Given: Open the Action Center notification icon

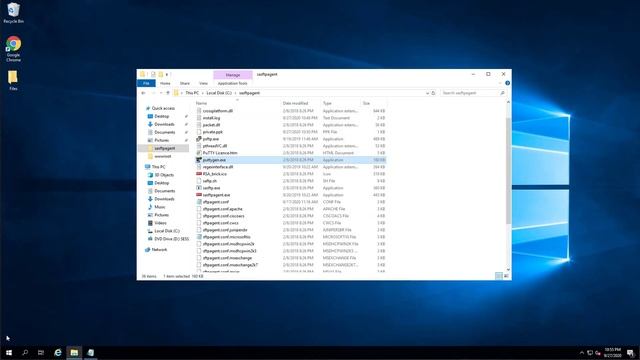Looking at the screenshot, I should [x=631, y=353].
